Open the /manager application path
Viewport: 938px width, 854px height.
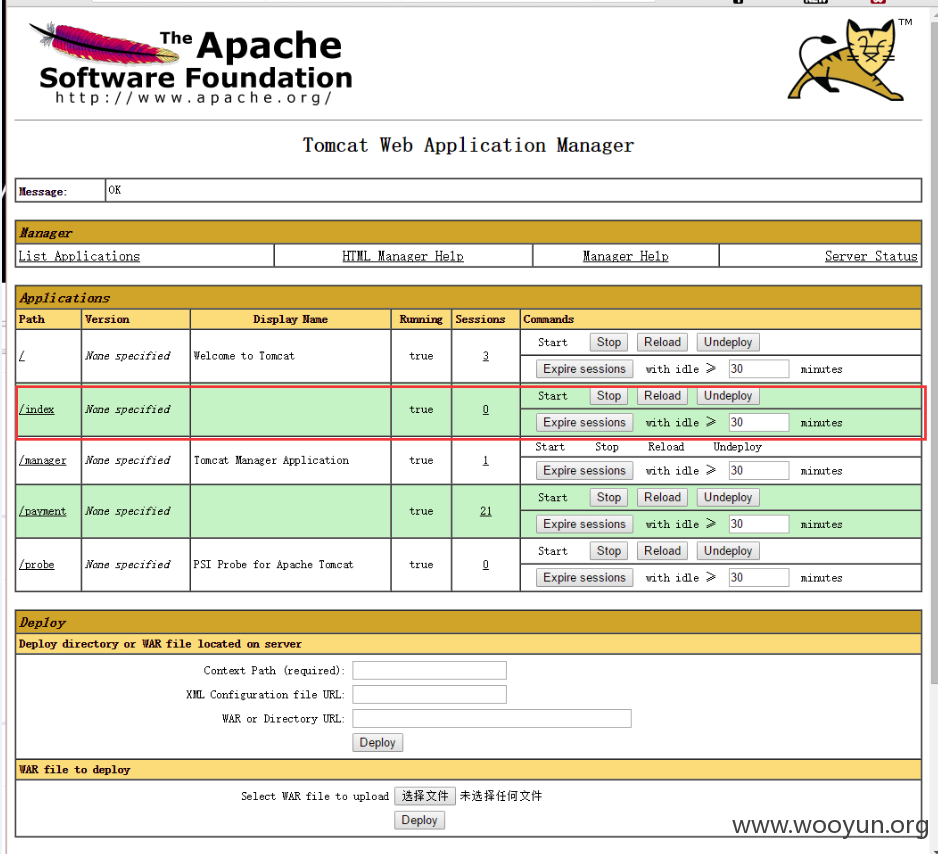pos(42,460)
